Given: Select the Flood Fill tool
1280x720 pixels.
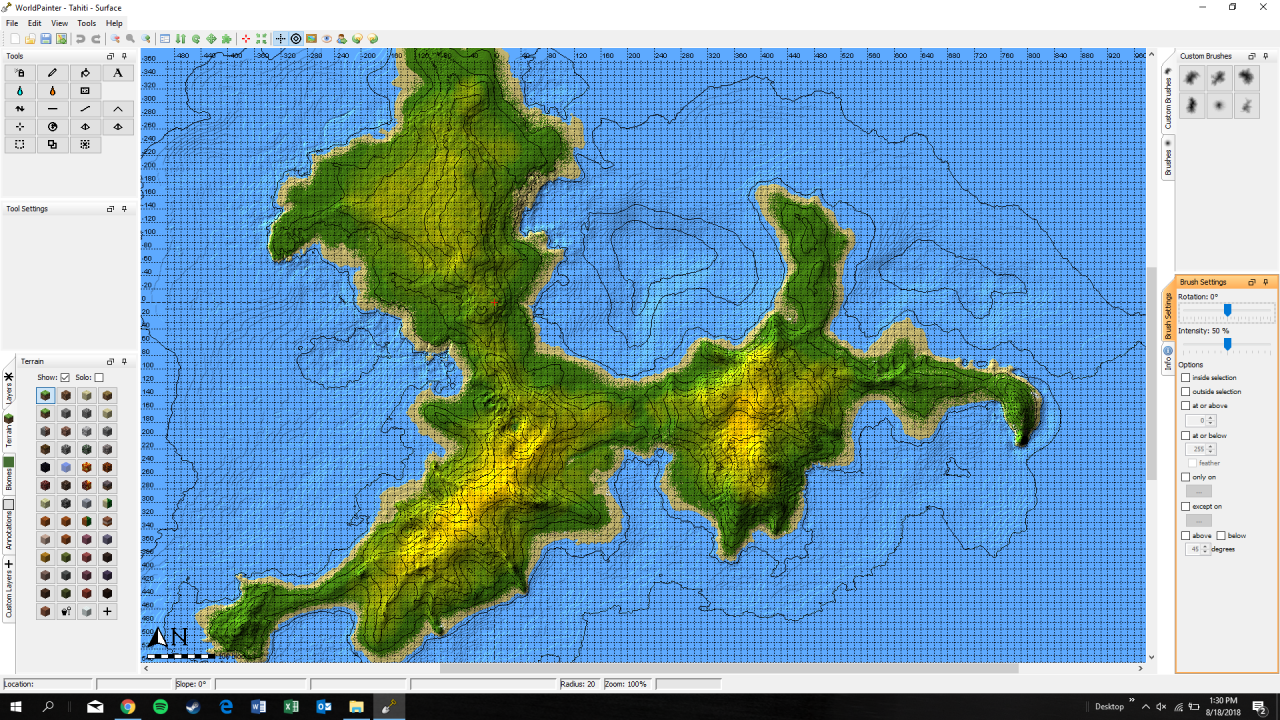Looking at the screenshot, I should [84, 72].
